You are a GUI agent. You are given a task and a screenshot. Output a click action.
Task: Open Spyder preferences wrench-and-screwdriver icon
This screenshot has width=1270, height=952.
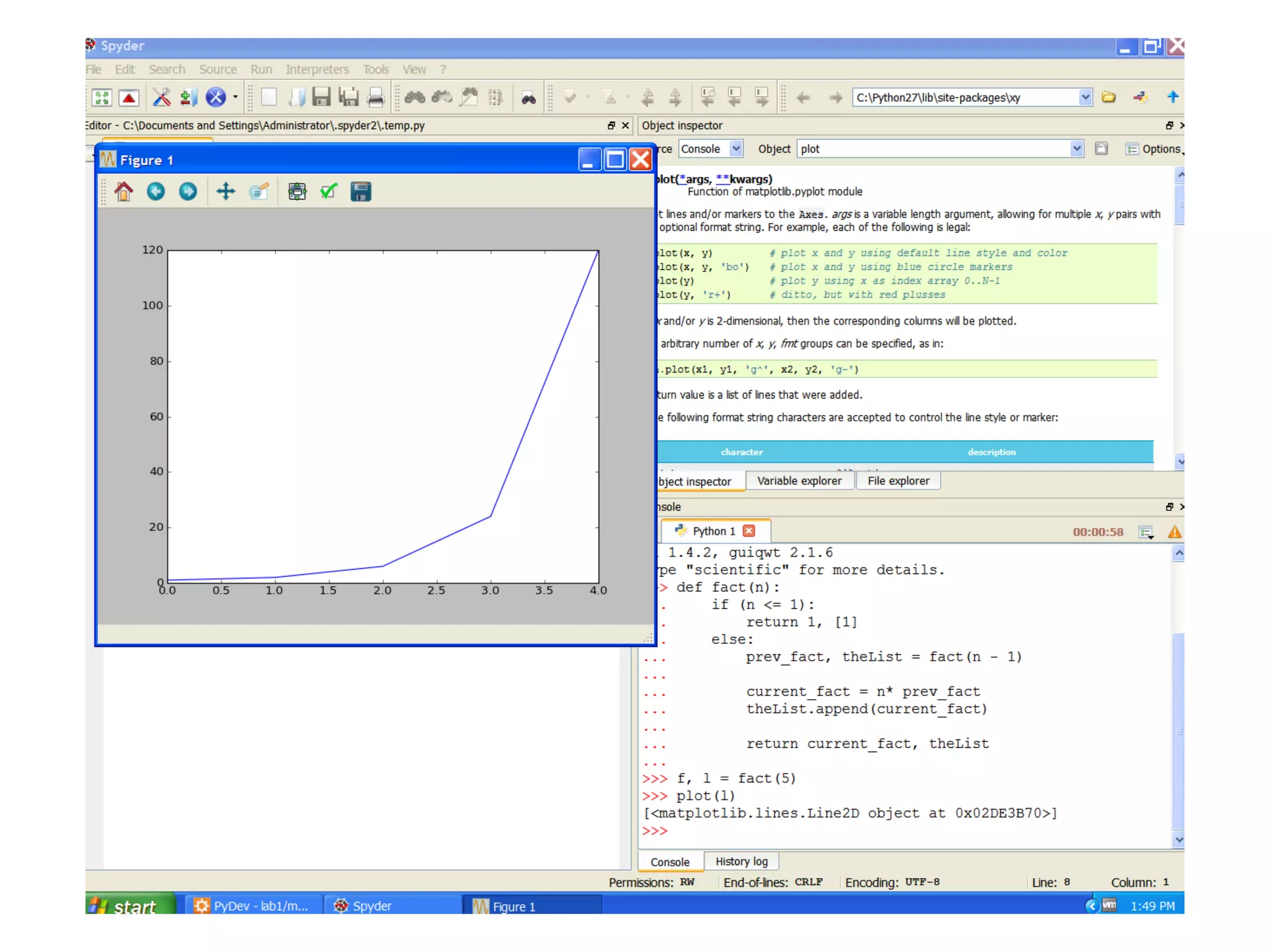[x=161, y=97]
